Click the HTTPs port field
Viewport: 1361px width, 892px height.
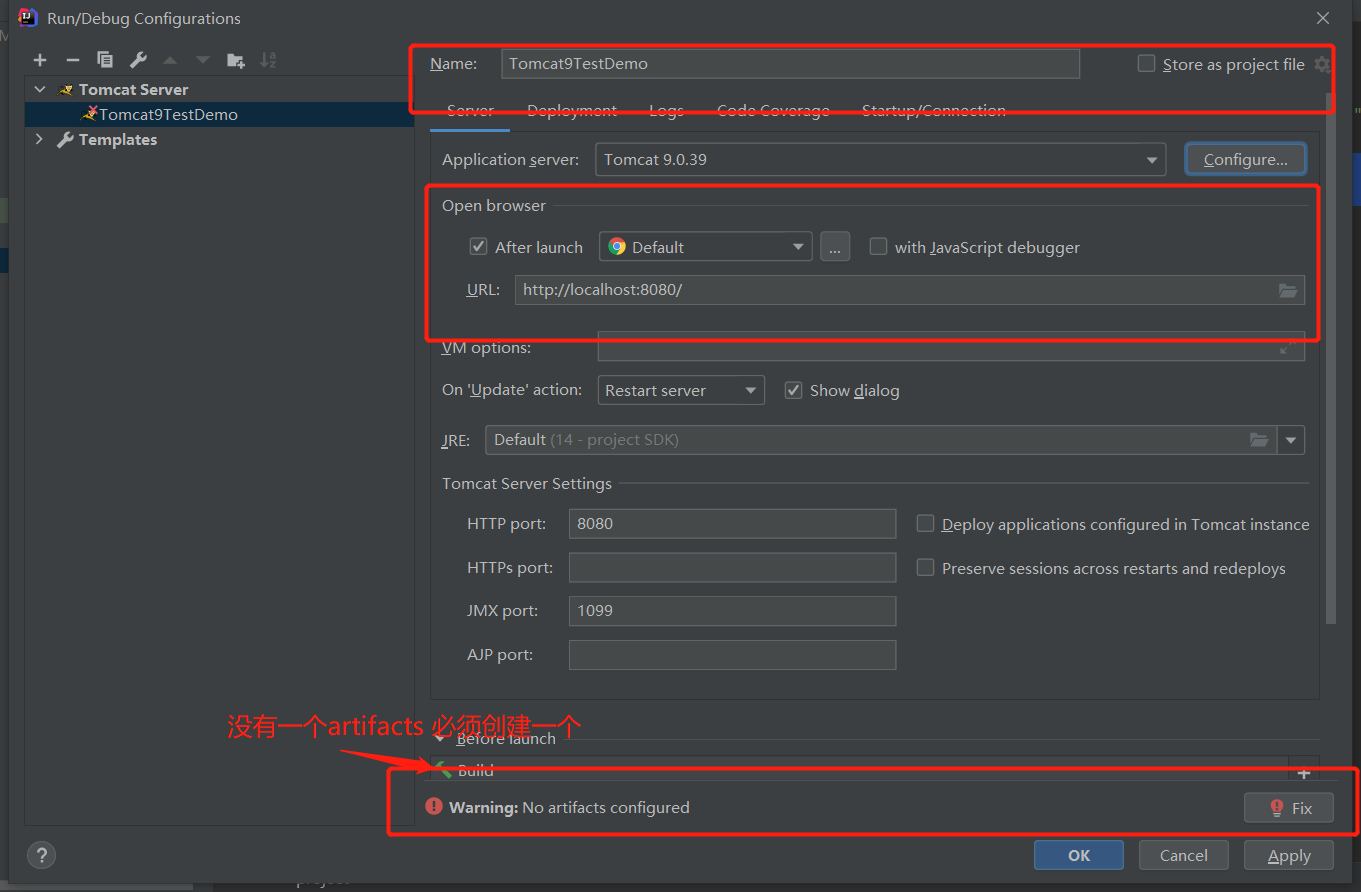[x=732, y=568]
